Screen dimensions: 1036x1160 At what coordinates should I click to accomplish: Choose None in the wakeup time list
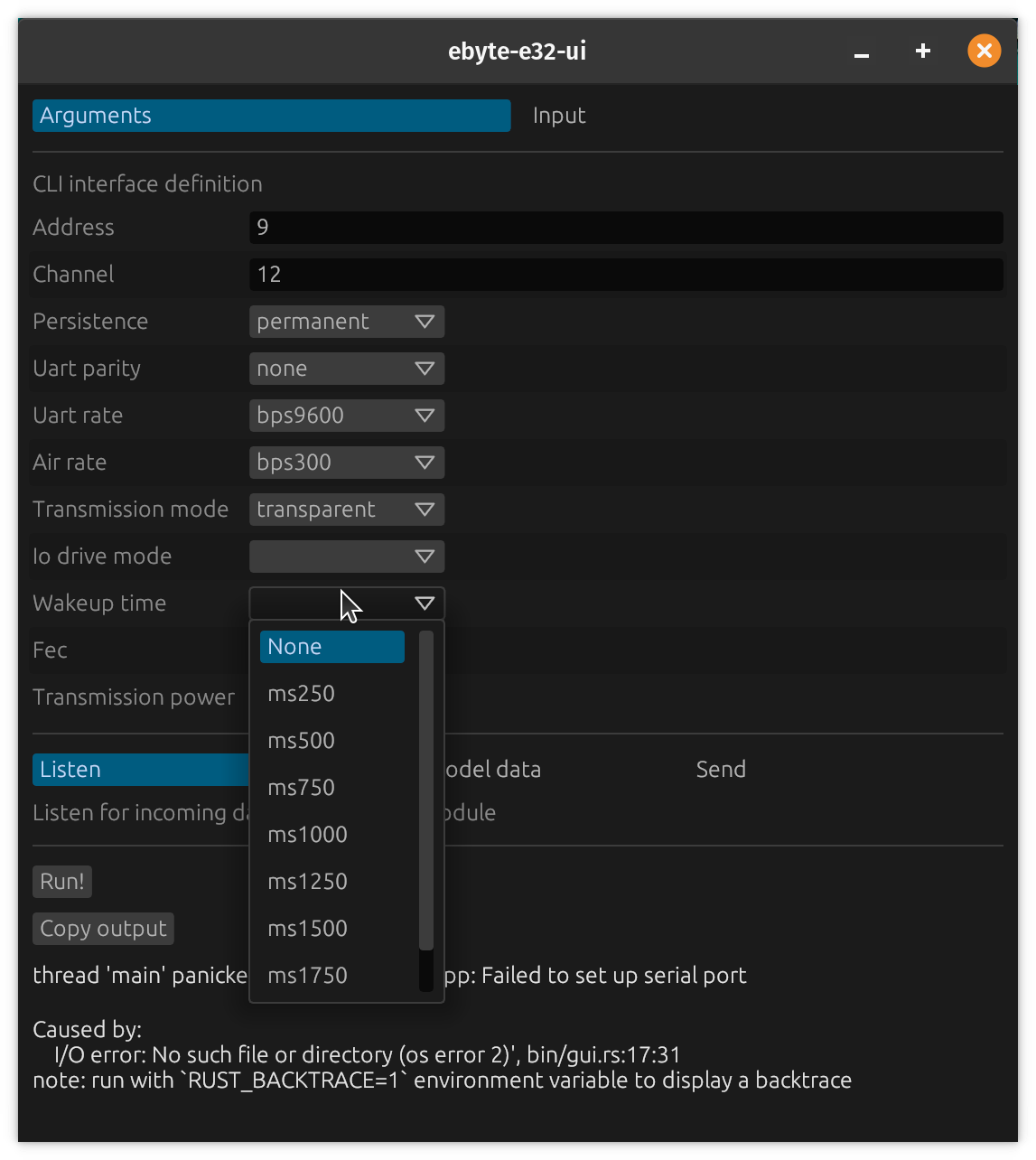[331, 647]
